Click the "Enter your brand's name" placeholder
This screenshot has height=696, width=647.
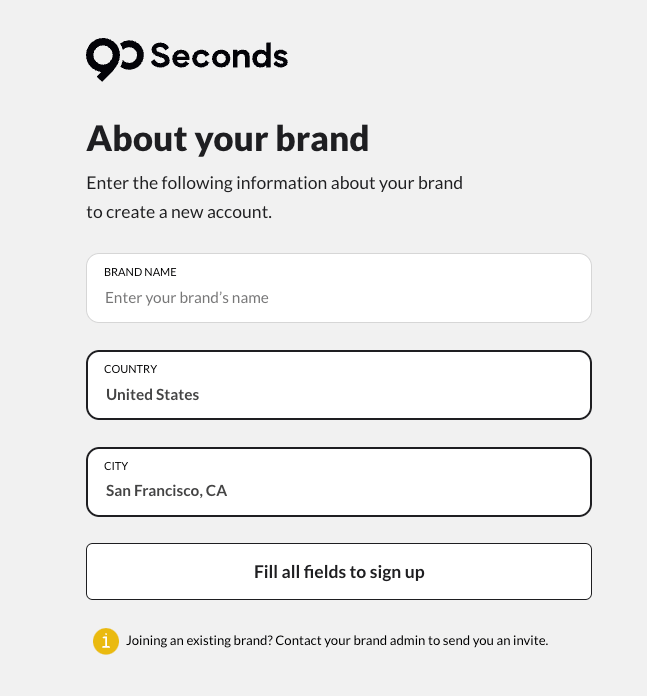(187, 298)
